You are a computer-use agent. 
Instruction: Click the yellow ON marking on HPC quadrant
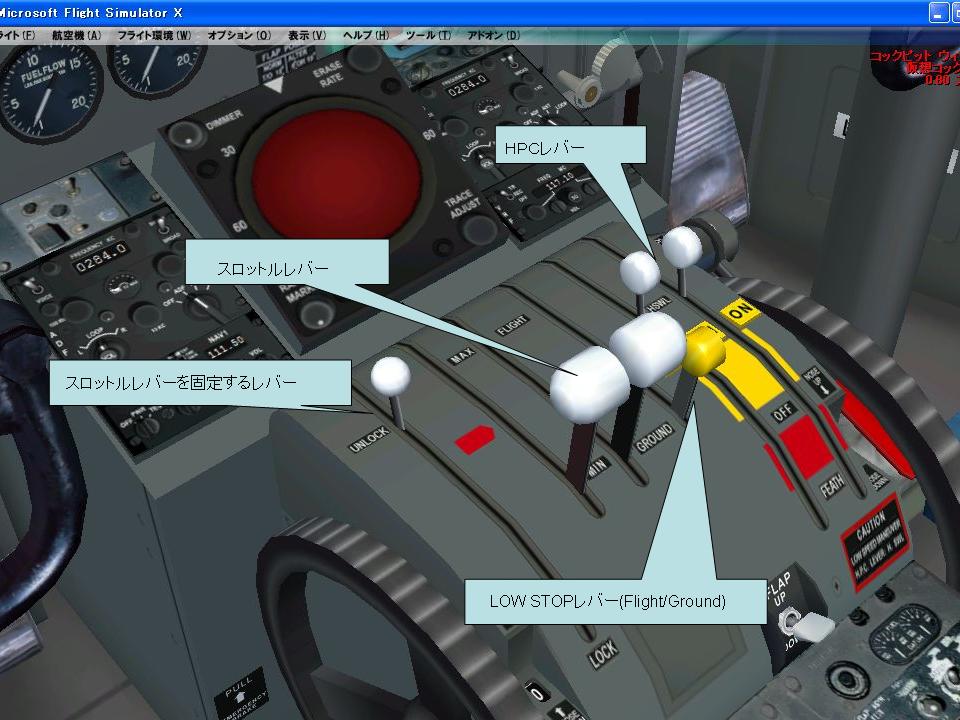pos(740,312)
